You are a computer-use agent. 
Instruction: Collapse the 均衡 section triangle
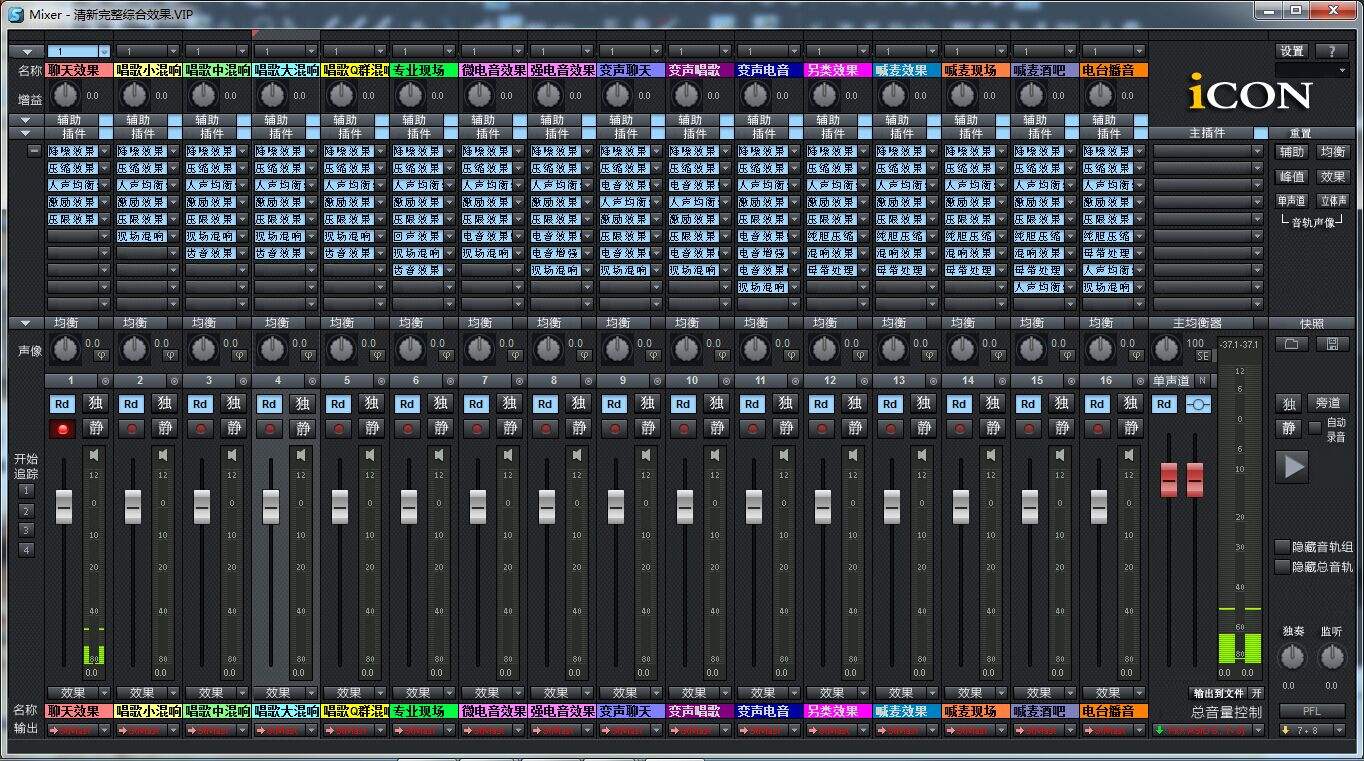coord(26,323)
